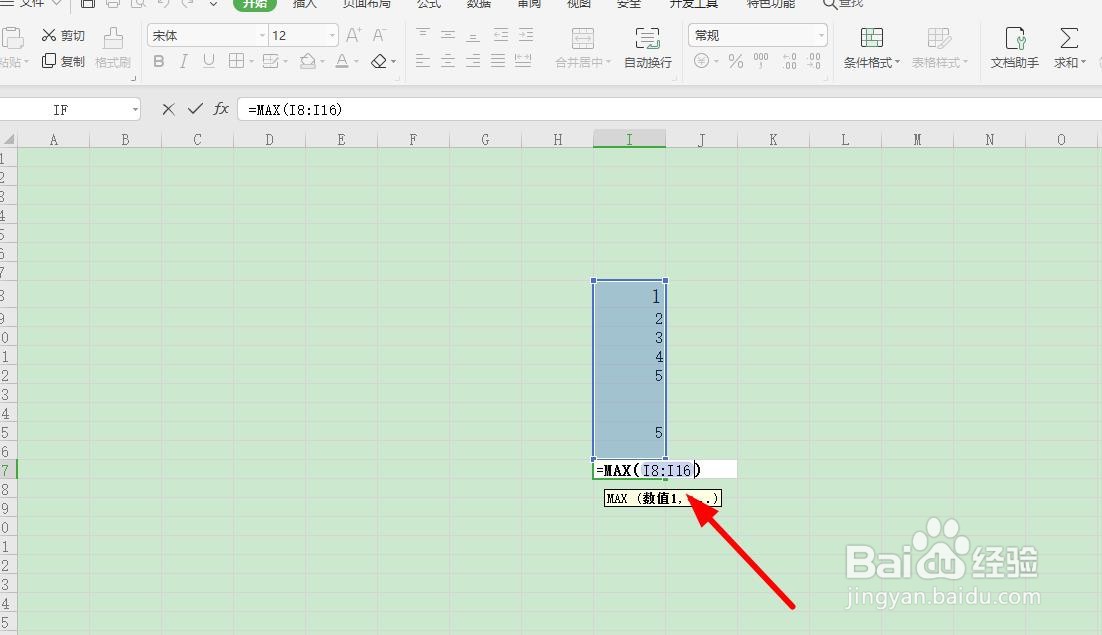
Task: Click the increase indent icon
Action: 526,34
